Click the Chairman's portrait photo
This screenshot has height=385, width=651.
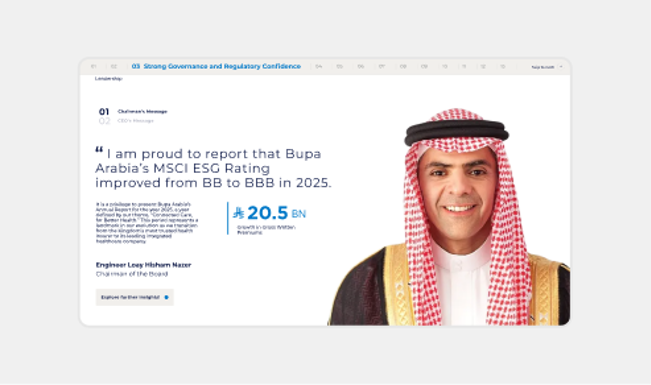[449, 217]
